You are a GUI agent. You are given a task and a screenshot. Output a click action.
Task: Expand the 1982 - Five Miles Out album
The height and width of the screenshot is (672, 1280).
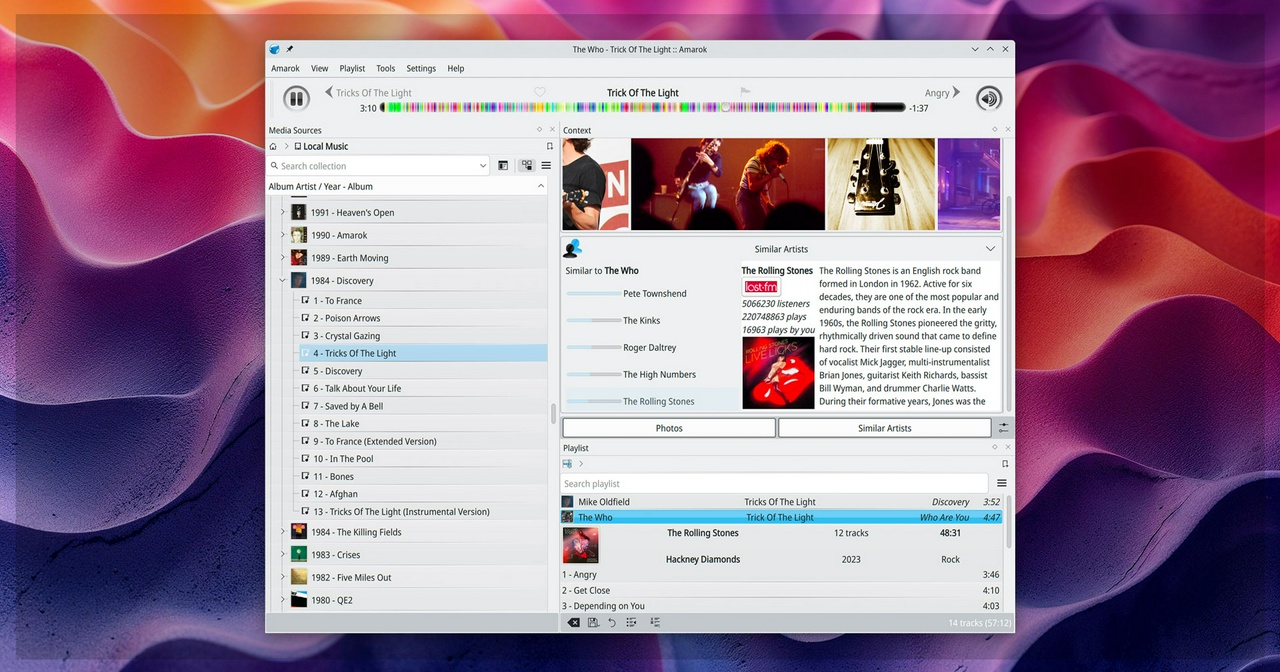tap(283, 577)
